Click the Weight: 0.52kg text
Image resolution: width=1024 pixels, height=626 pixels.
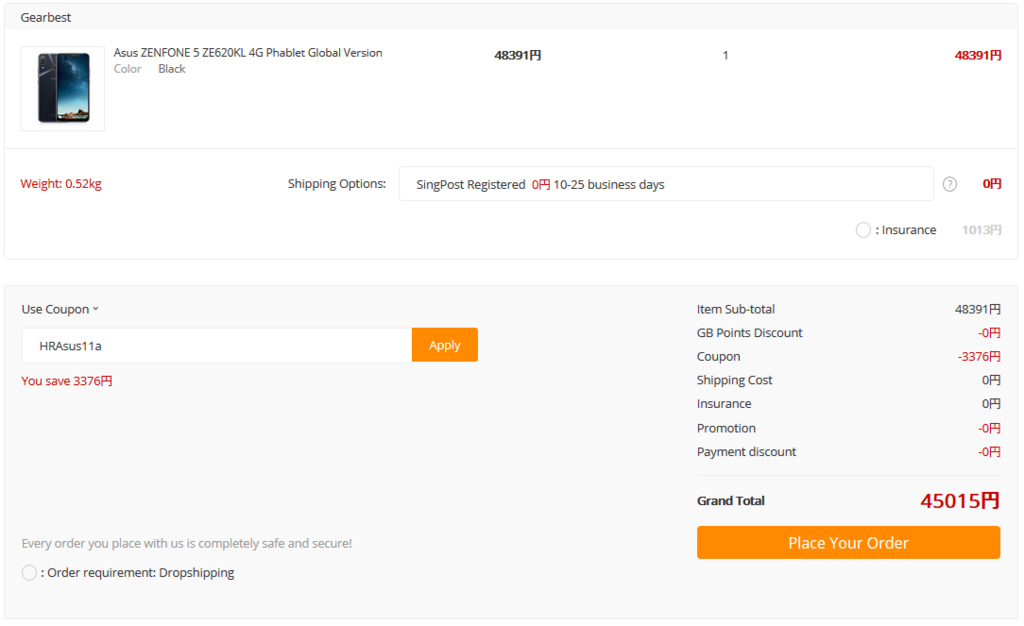coord(61,183)
